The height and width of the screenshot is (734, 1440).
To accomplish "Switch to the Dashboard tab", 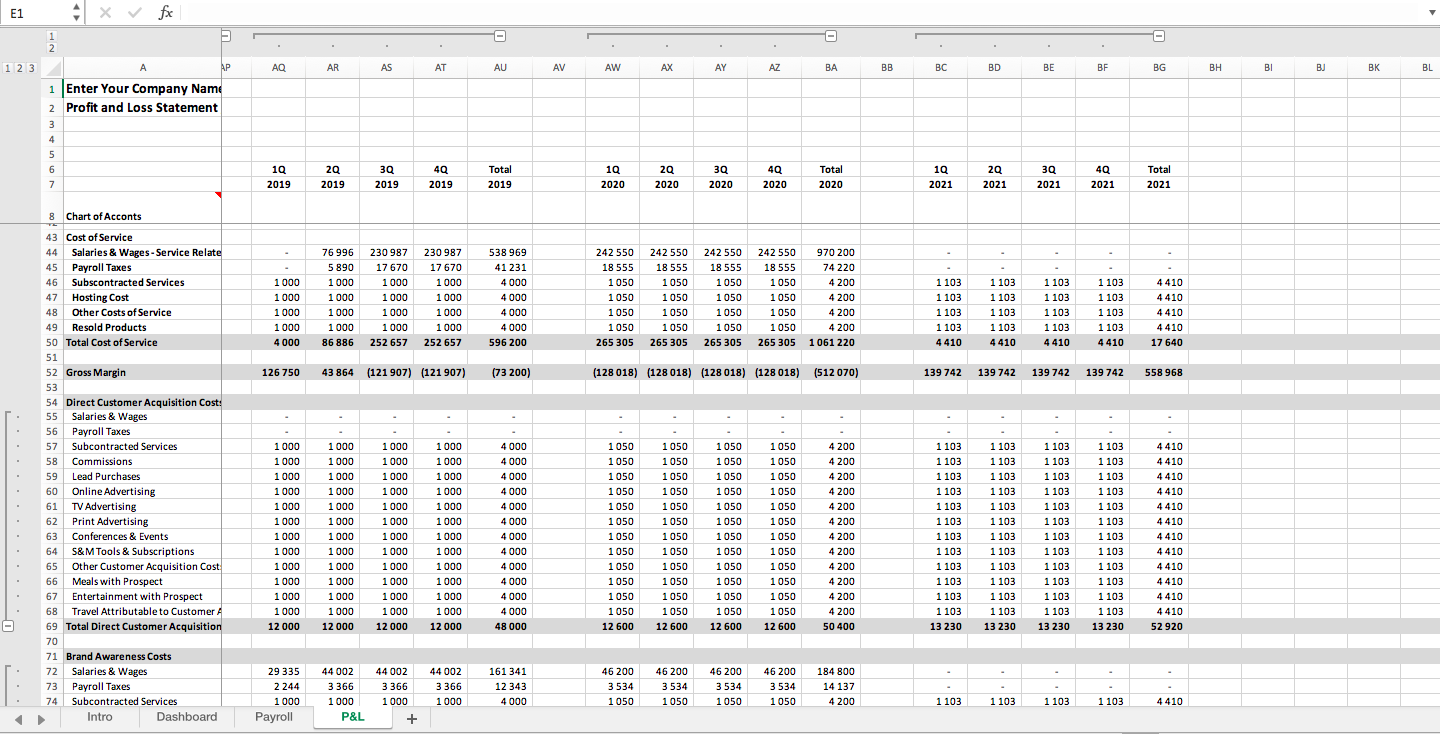I will click(186, 717).
